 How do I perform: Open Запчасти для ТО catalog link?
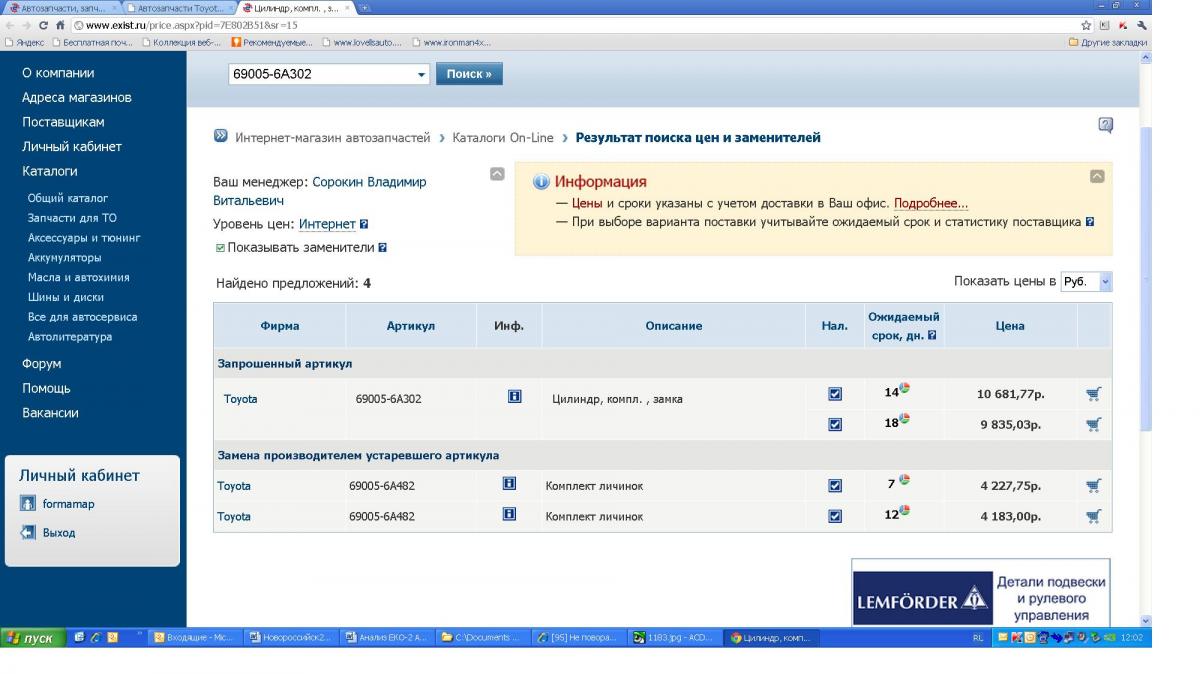tap(72, 218)
